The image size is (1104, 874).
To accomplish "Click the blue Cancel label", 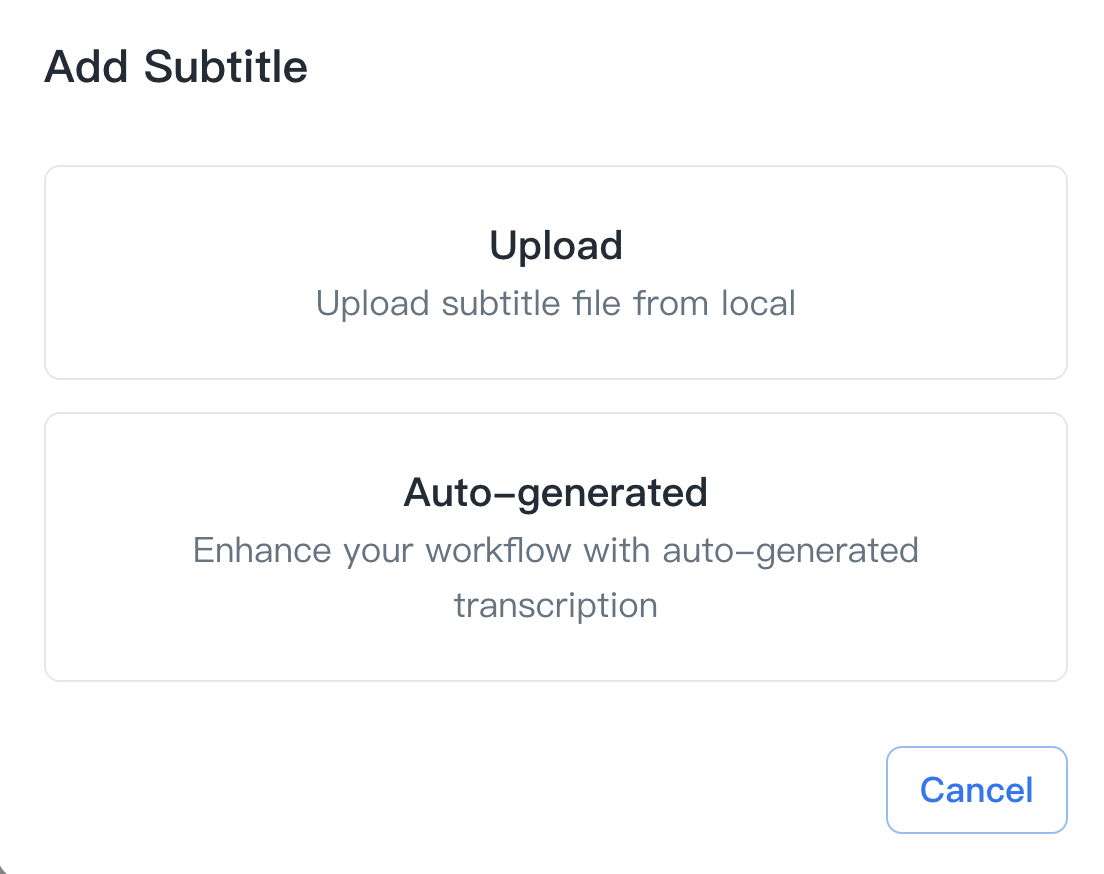I will click(x=976, y=790).
